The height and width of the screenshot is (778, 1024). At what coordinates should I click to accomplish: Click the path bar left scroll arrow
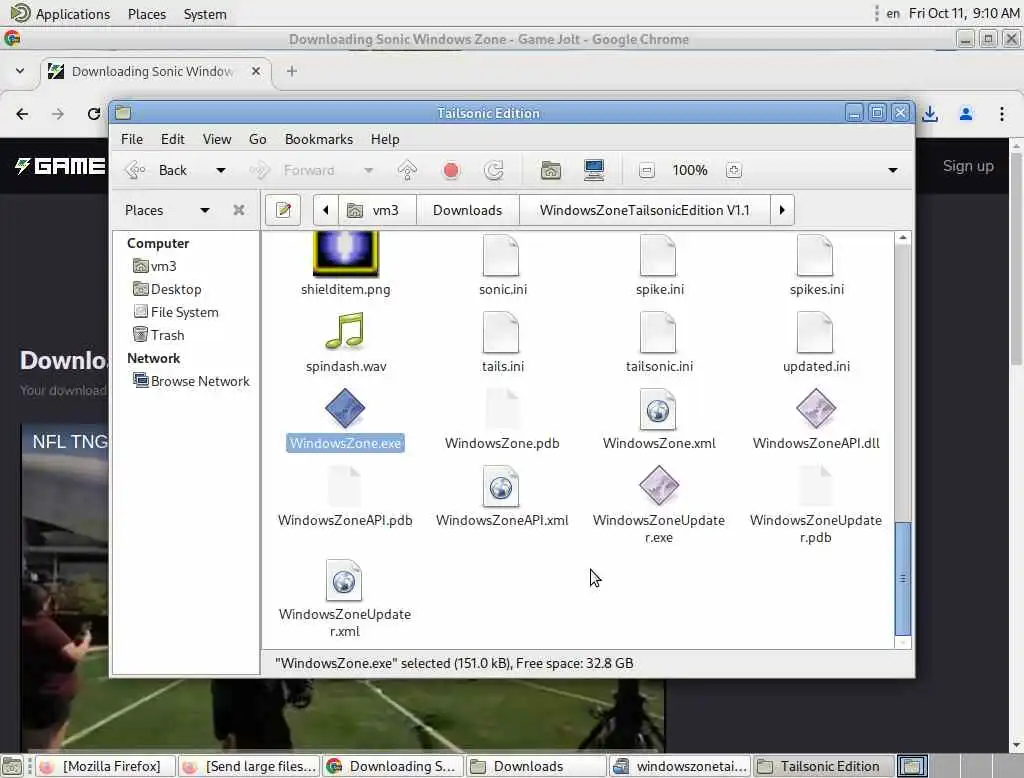[325, 210]
